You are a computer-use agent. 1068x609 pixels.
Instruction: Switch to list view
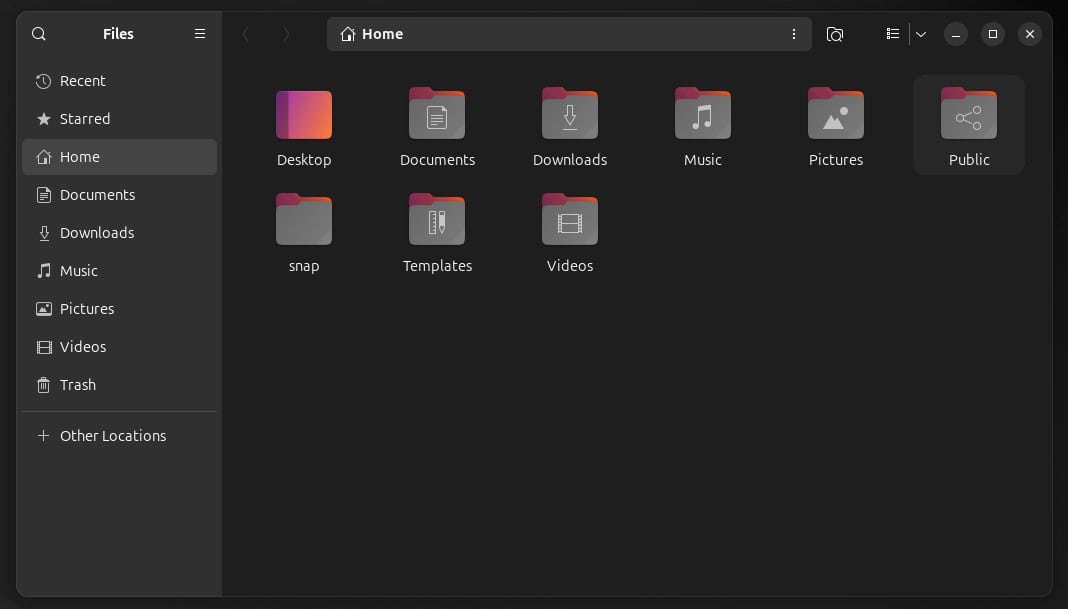[892, 33]
